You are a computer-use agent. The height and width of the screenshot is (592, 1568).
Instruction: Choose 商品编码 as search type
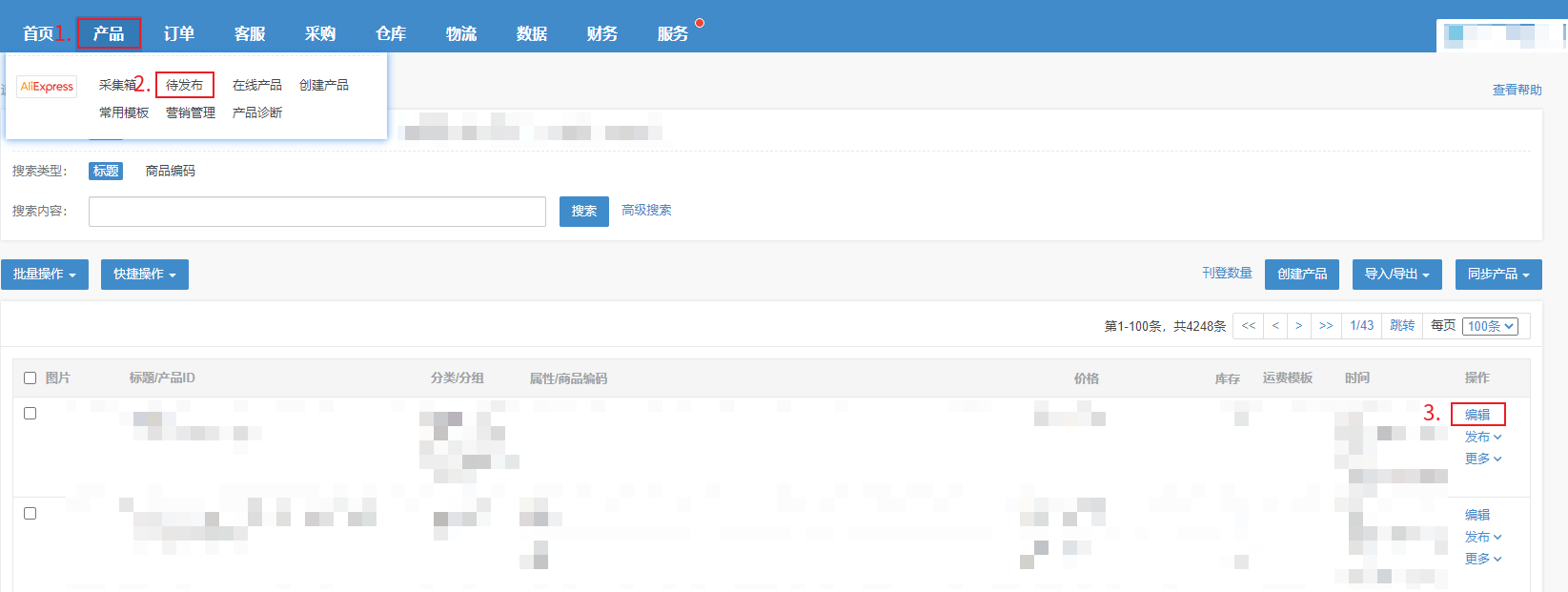[171, 171]
